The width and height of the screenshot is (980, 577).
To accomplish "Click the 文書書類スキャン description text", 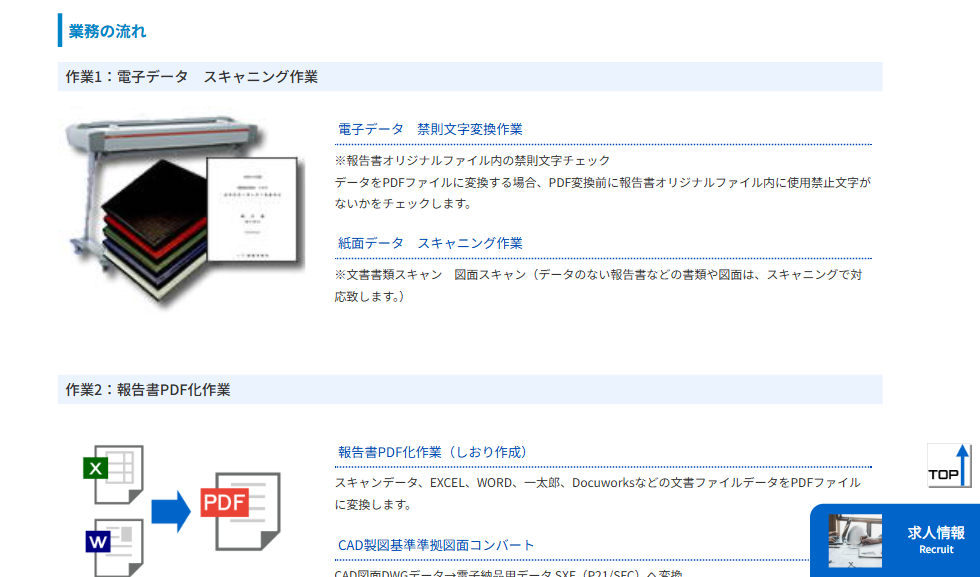I will 599,285.
